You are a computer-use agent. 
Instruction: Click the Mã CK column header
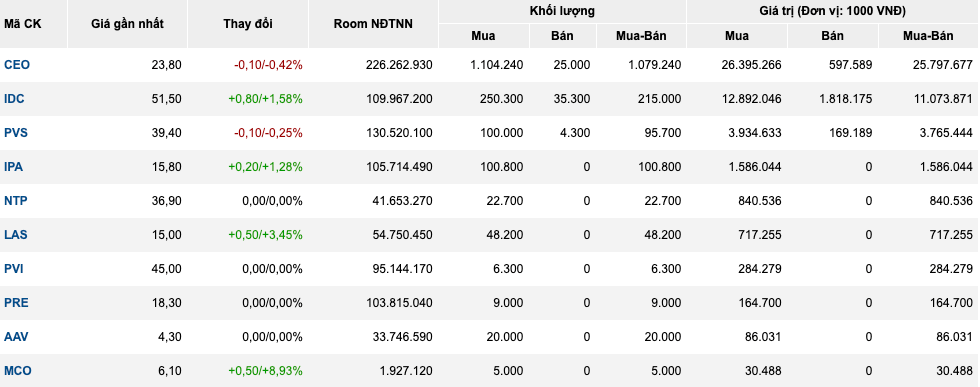pos(22,24)
